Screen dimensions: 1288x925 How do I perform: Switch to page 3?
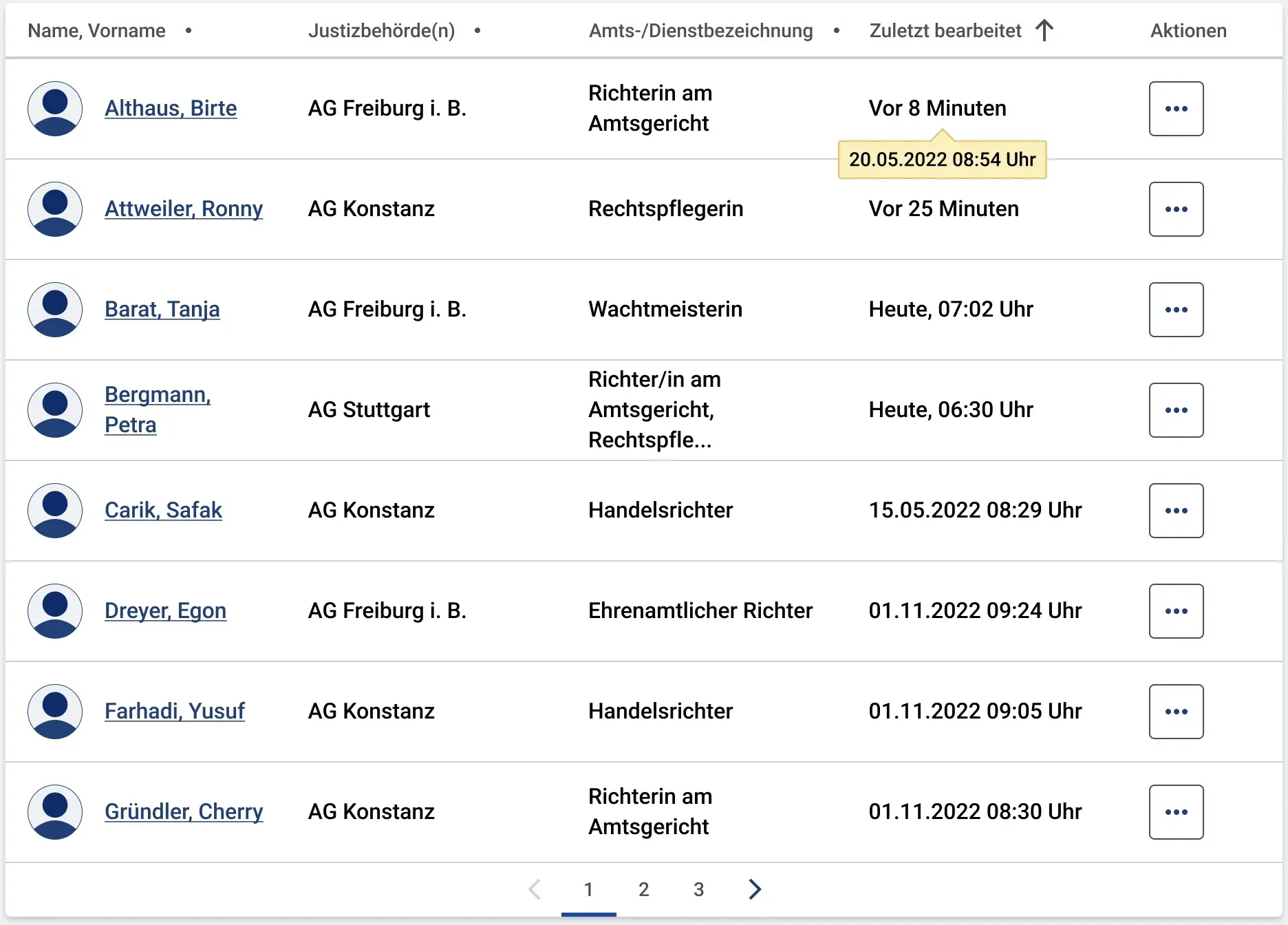pyautogui.click(x=698, y=889)
